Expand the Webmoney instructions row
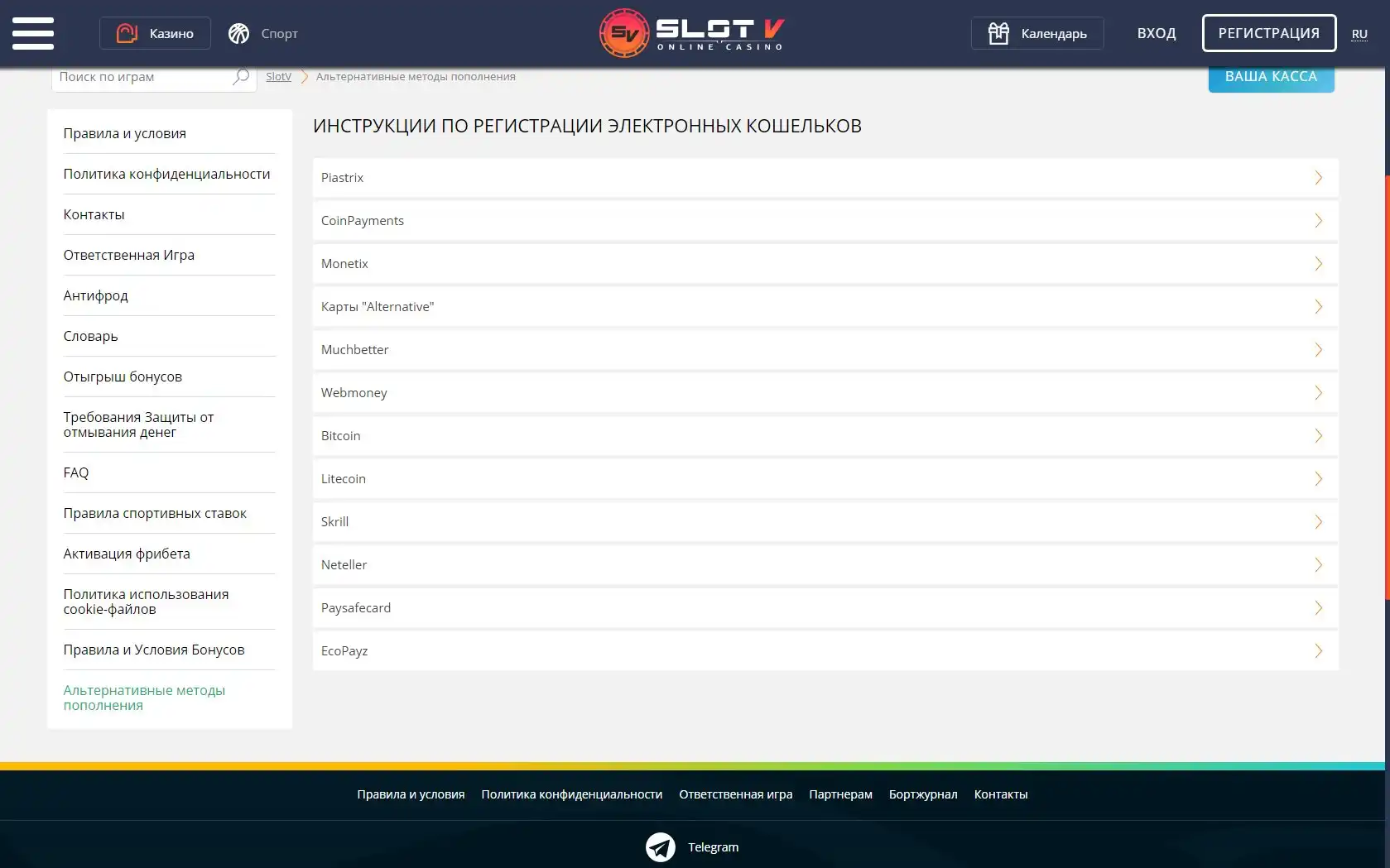The height and width of the screenshot is (868, 1390). [825, 393]
